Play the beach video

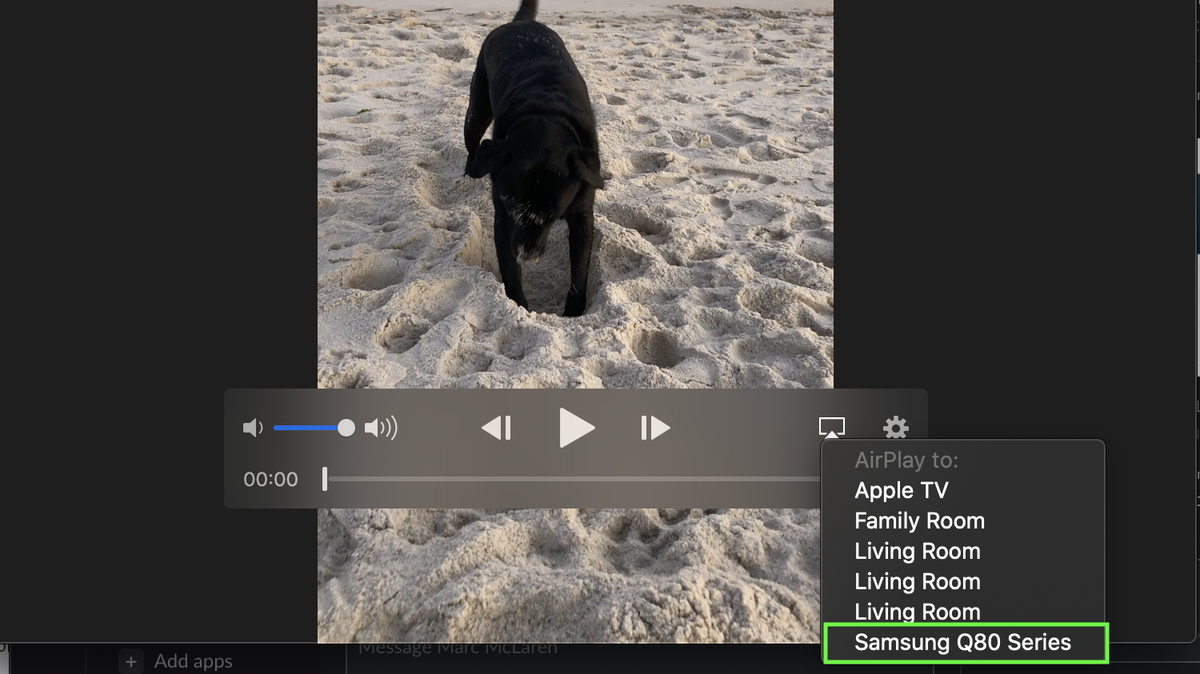(577, 427)
